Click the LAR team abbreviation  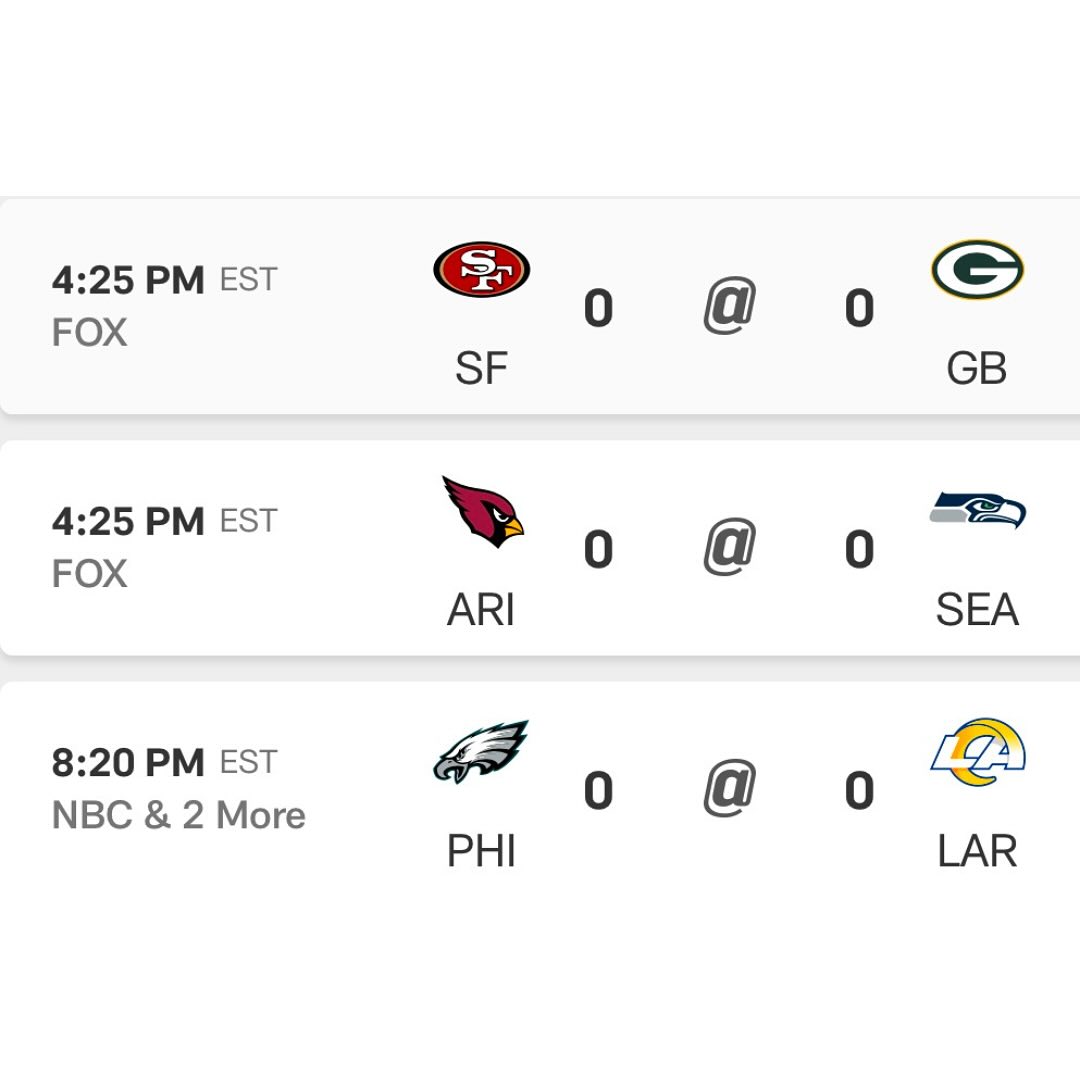(x=977, y=851)
